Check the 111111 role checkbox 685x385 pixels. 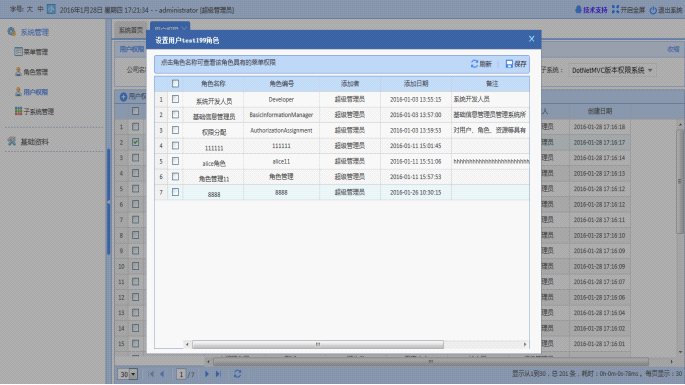[175, 146]
